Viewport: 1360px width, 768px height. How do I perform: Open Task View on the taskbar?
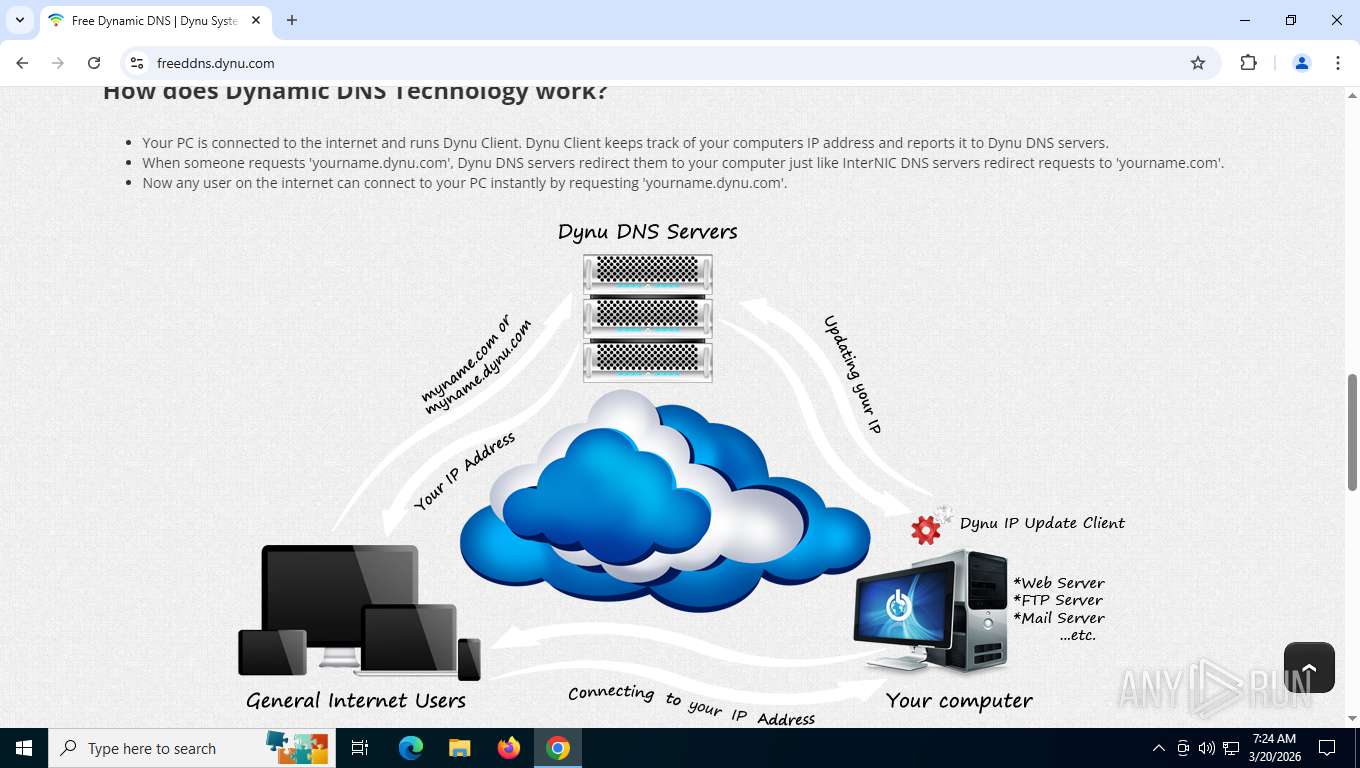(x=361, y=748)
